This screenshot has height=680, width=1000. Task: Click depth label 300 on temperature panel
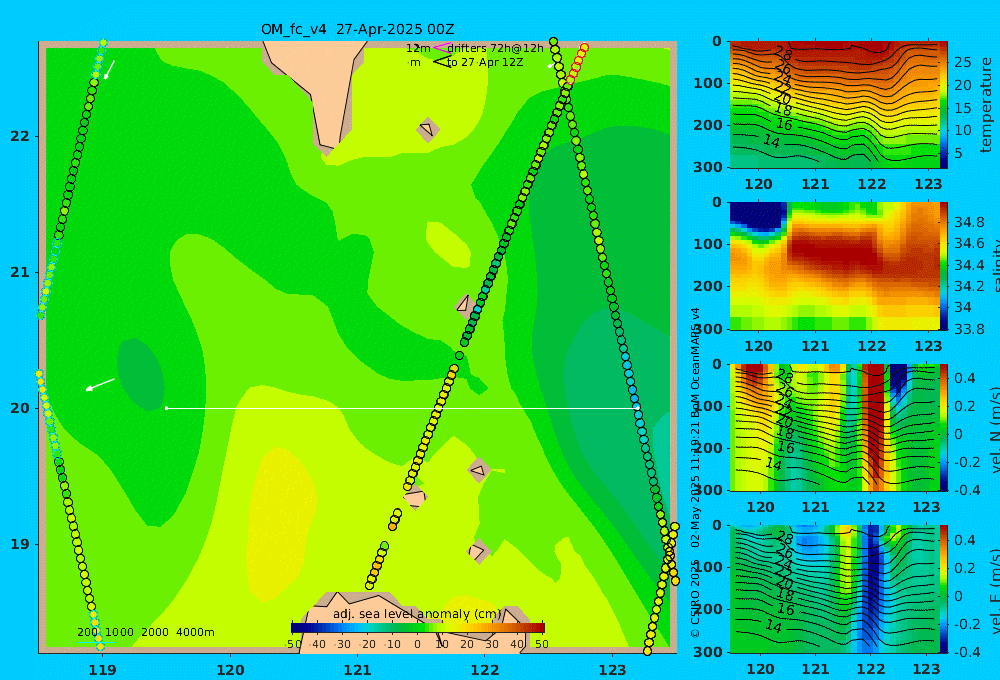point(708,167)
